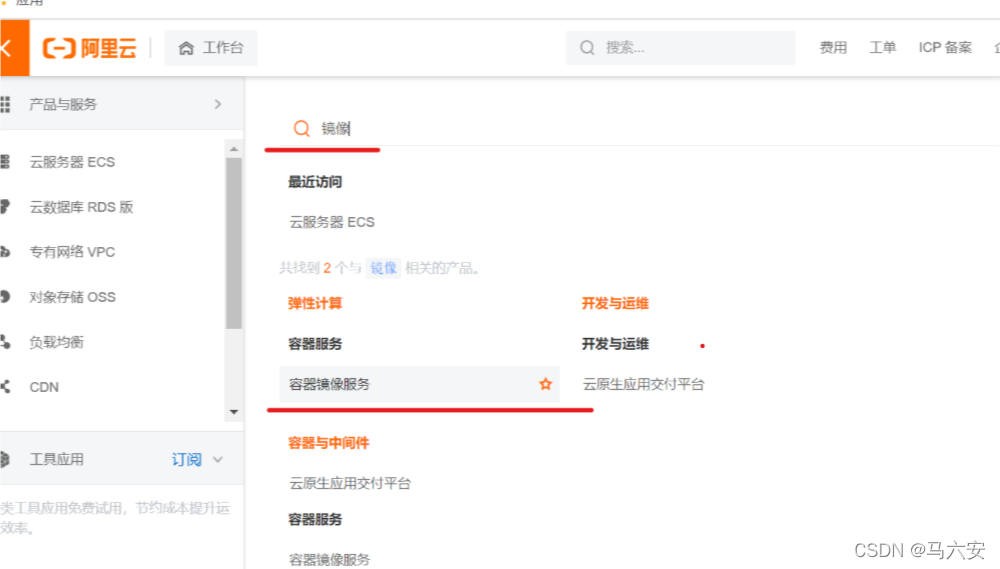Viewport: 1000px width, 569px height.
Task: Open CDN in the sidebar
Action: (44, 387)
